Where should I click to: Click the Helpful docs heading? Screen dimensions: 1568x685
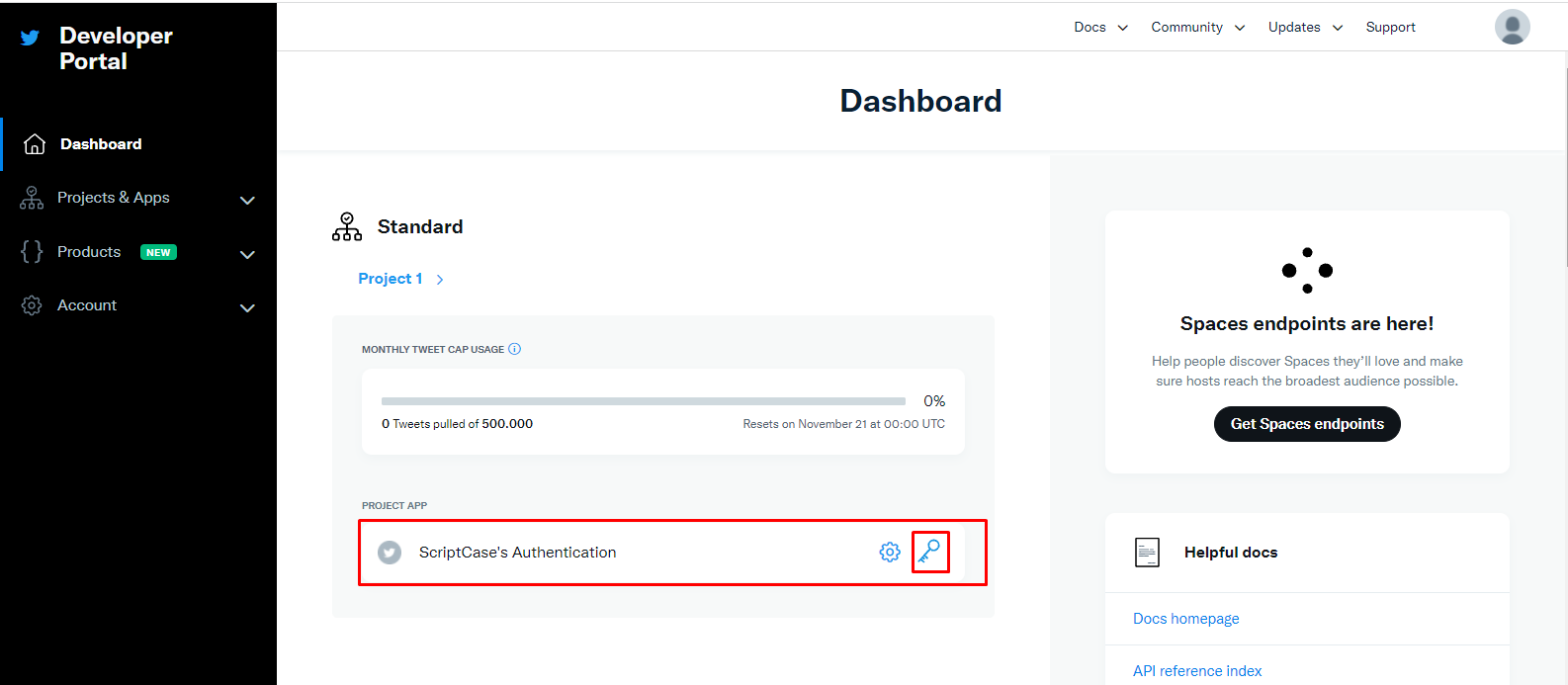[x=1231, y=553]
